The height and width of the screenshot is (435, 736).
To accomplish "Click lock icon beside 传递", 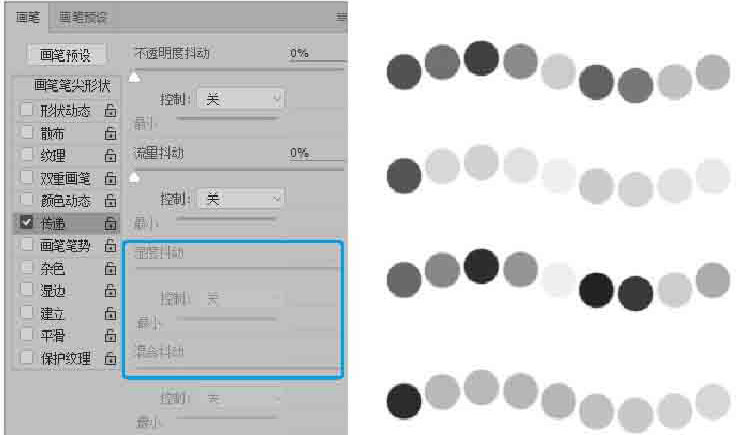I will (x=110, y=223).
